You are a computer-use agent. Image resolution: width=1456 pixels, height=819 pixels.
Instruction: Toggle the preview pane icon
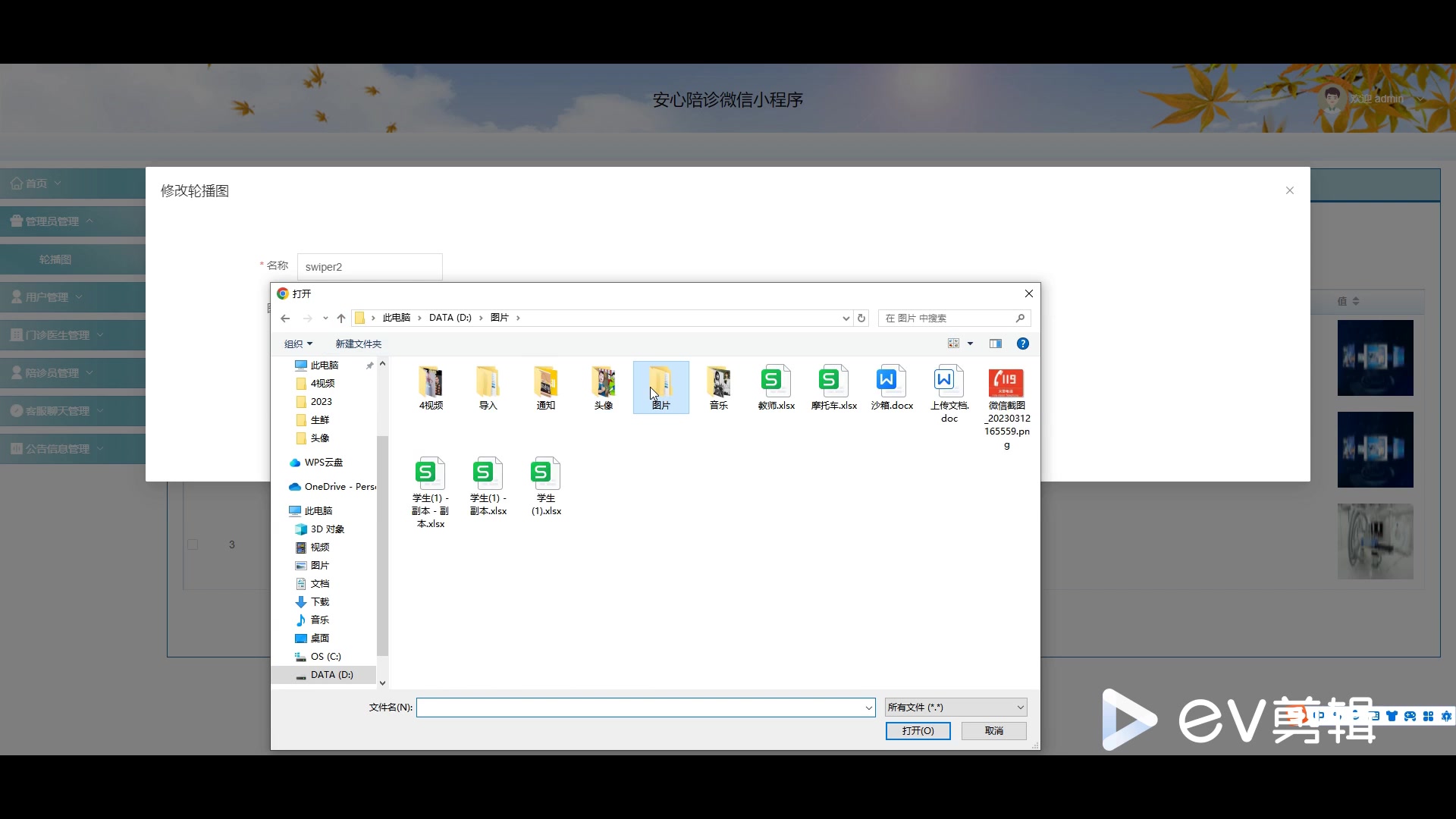tap(995, 344)
